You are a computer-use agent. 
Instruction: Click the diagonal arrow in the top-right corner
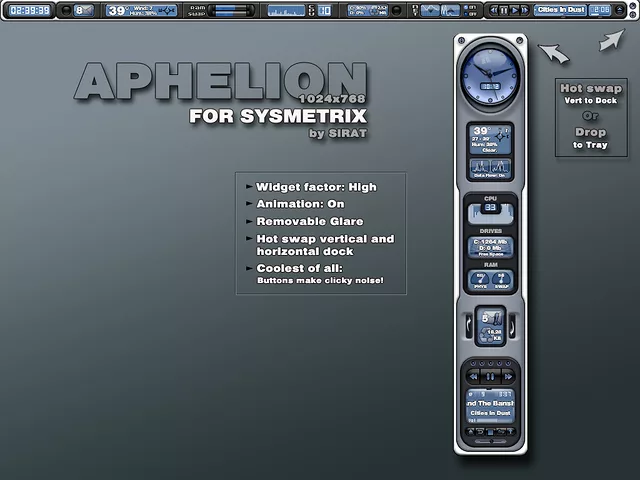(610, 40)
